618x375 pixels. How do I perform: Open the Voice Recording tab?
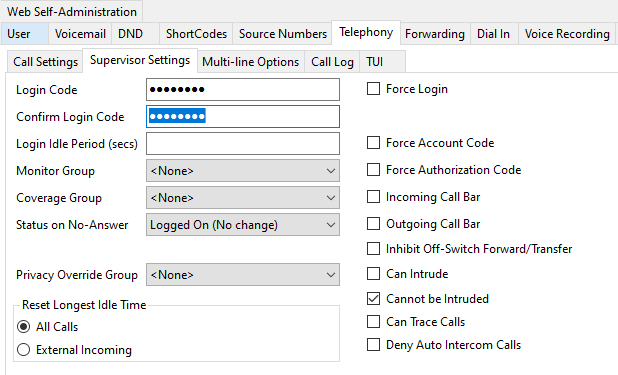567,34
